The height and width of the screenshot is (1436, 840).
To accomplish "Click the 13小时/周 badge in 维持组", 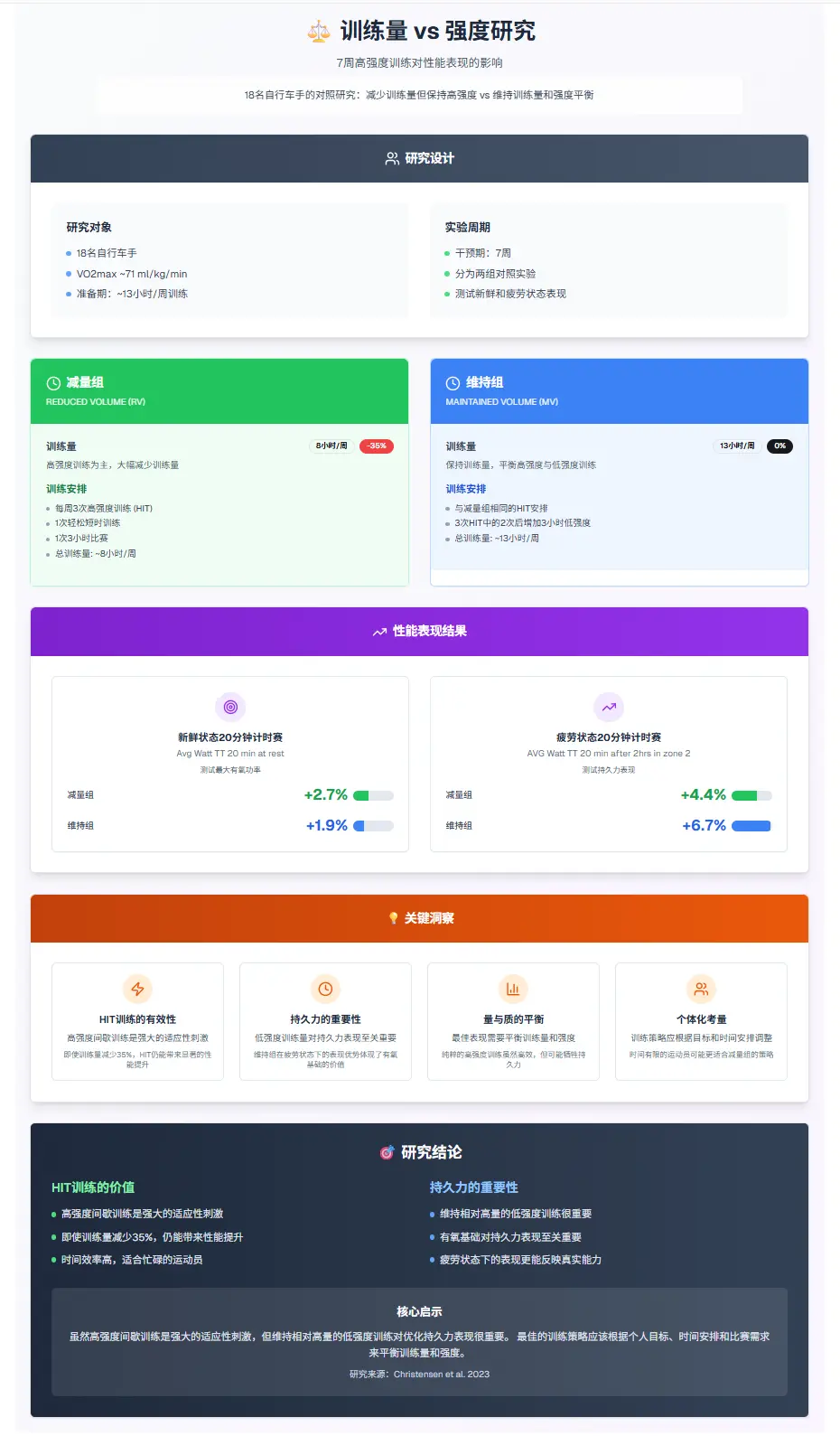I will point(736,446).
